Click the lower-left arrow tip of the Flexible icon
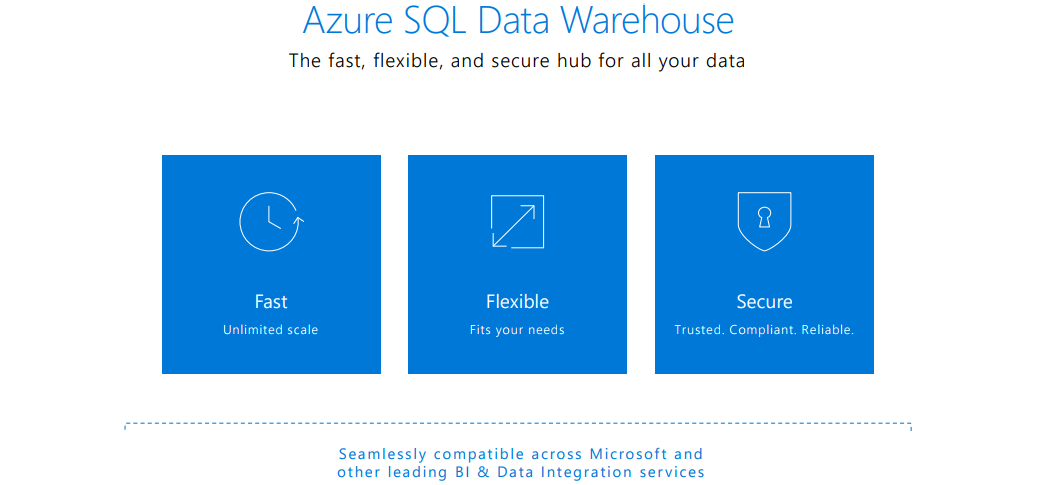Screen dimensions: 1039x485 [498, 241]
